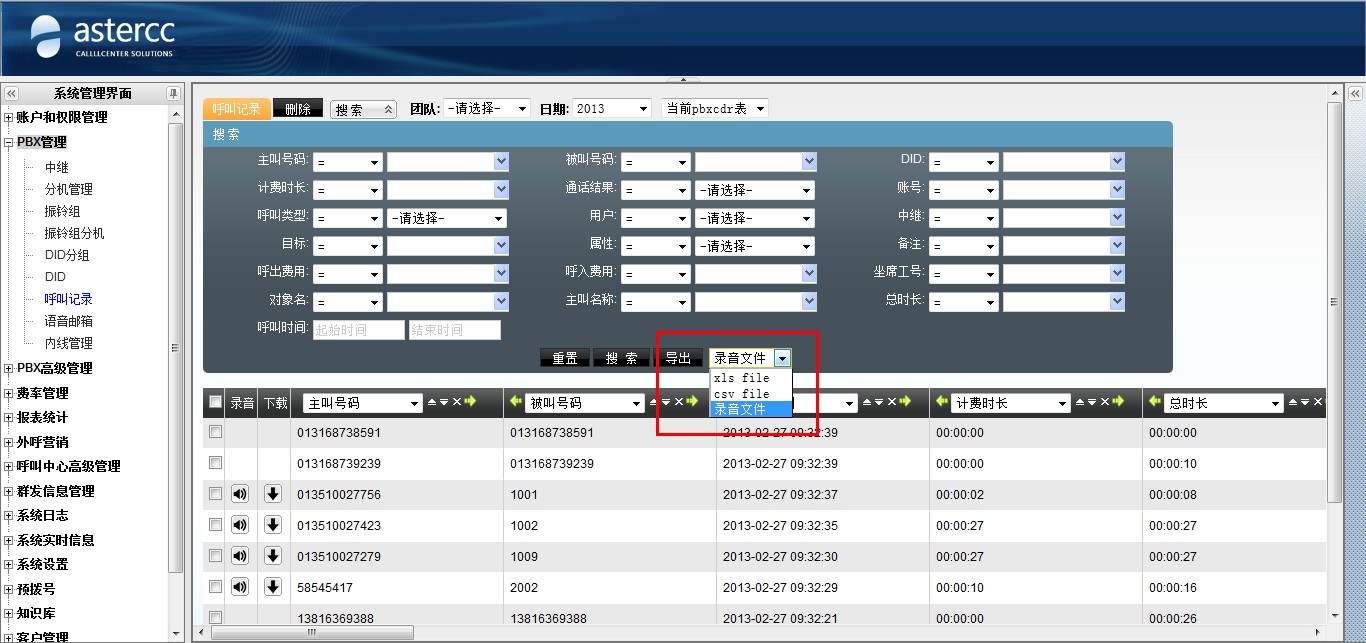
Task: Download recording for call 013510027279
Action: click(273, 556)
